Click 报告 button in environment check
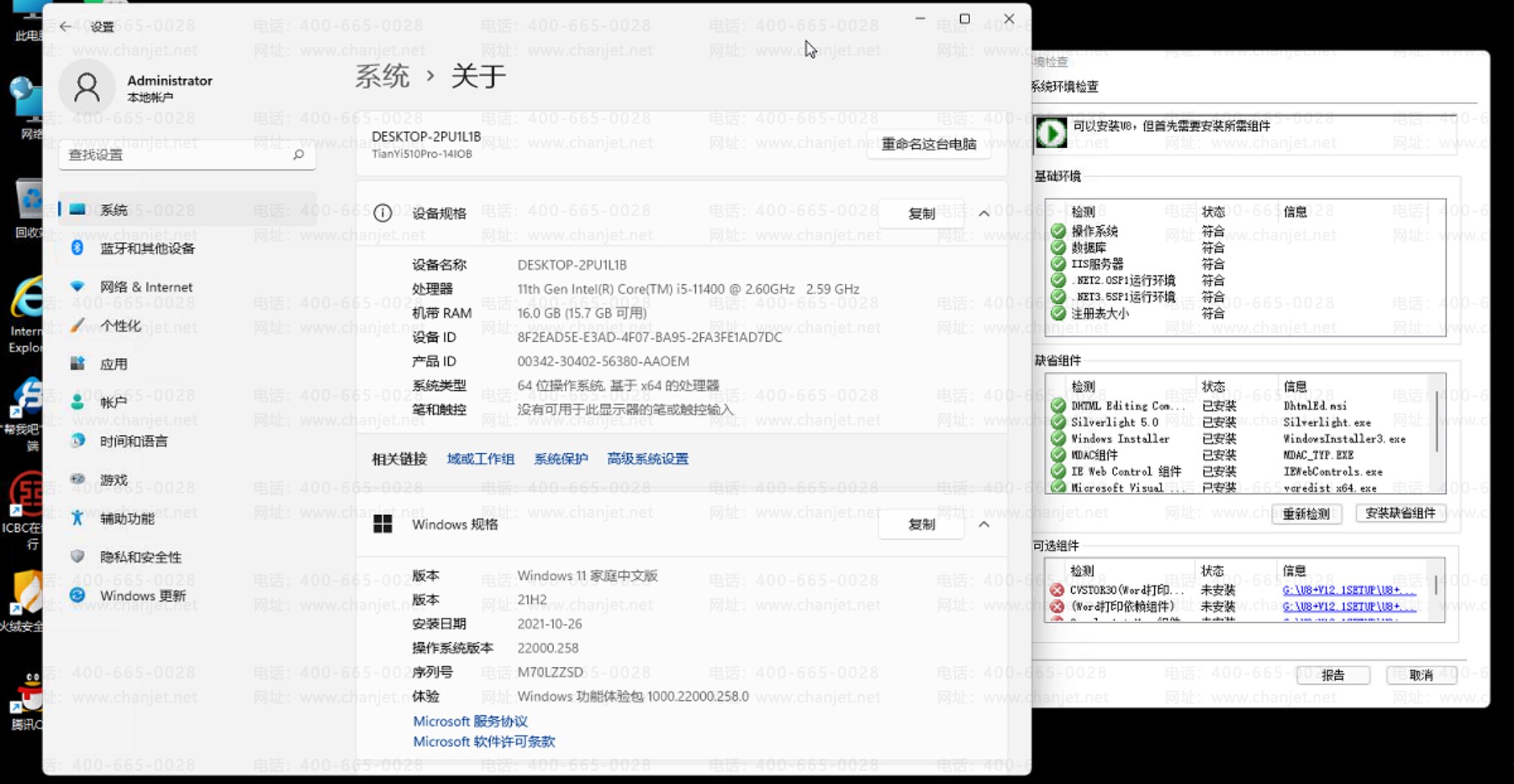Viewport: 1514px width, 784px height. coord(1333,675)
